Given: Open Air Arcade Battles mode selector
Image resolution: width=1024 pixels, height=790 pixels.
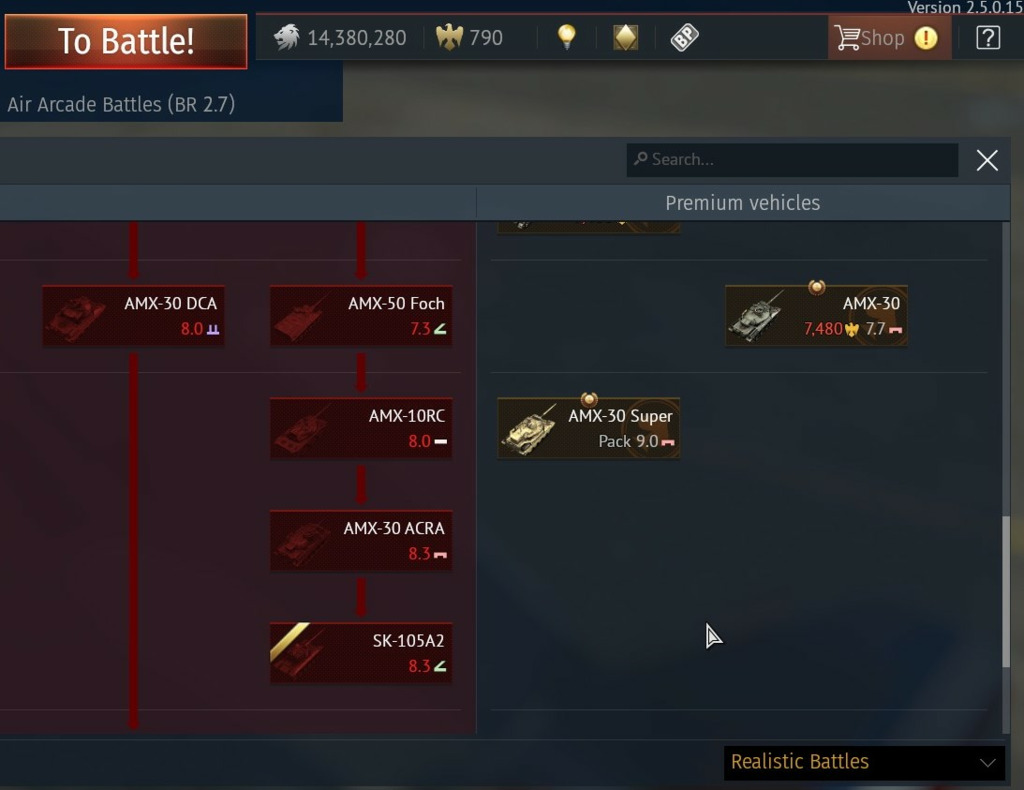Looking at the screenshot, I should (121, 104).
